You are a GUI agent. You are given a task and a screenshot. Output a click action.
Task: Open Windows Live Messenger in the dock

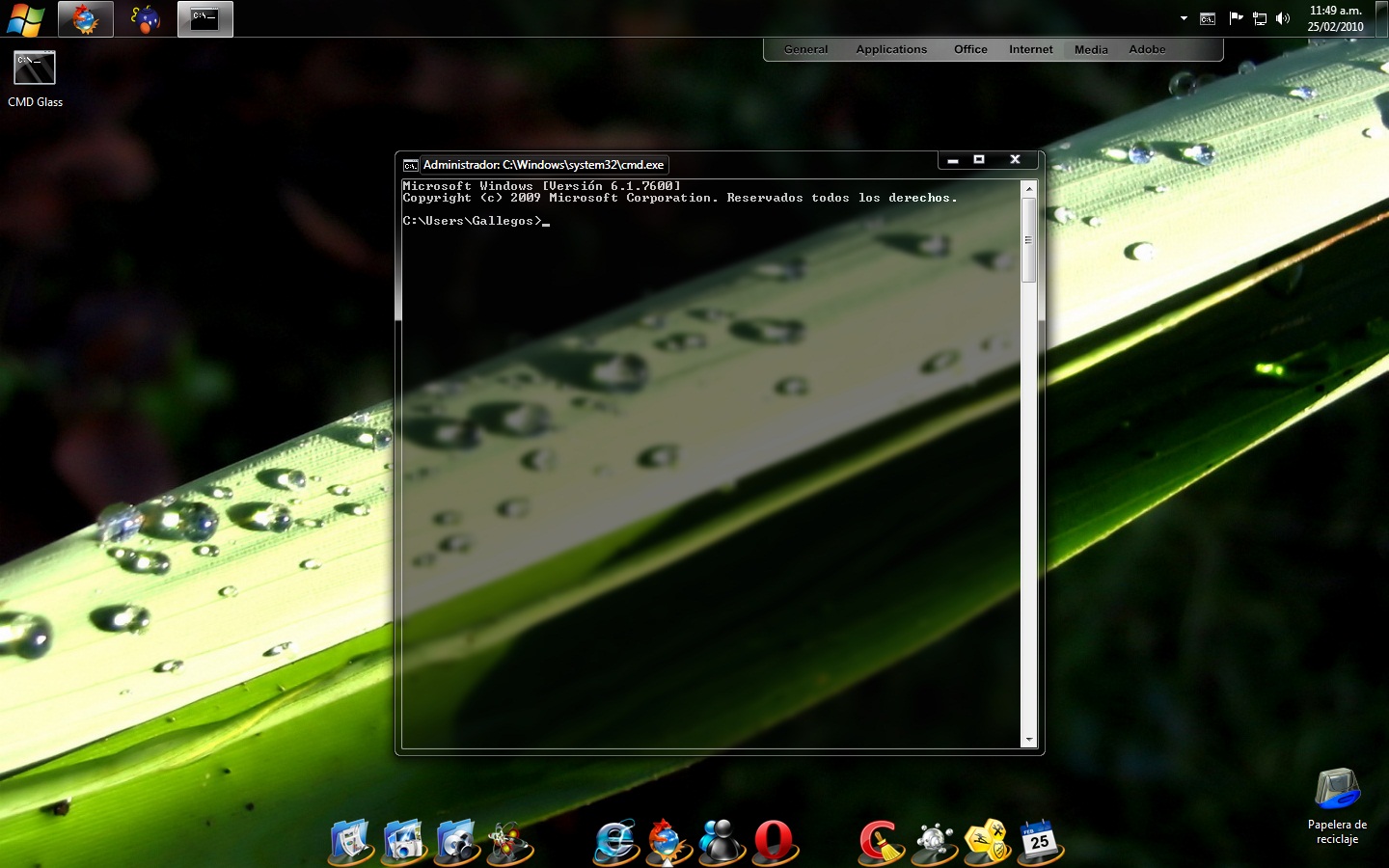point(722,842)
